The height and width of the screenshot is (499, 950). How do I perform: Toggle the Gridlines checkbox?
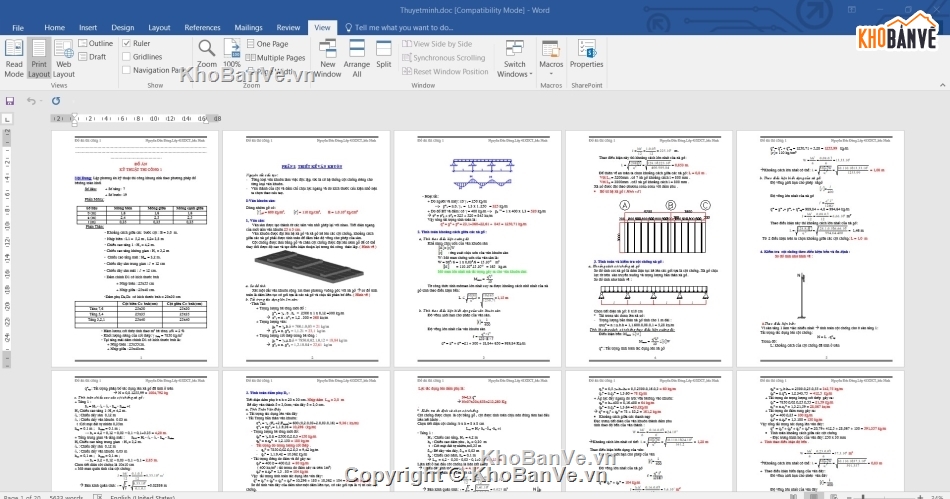pyautogui.click(x=126, y=56)
